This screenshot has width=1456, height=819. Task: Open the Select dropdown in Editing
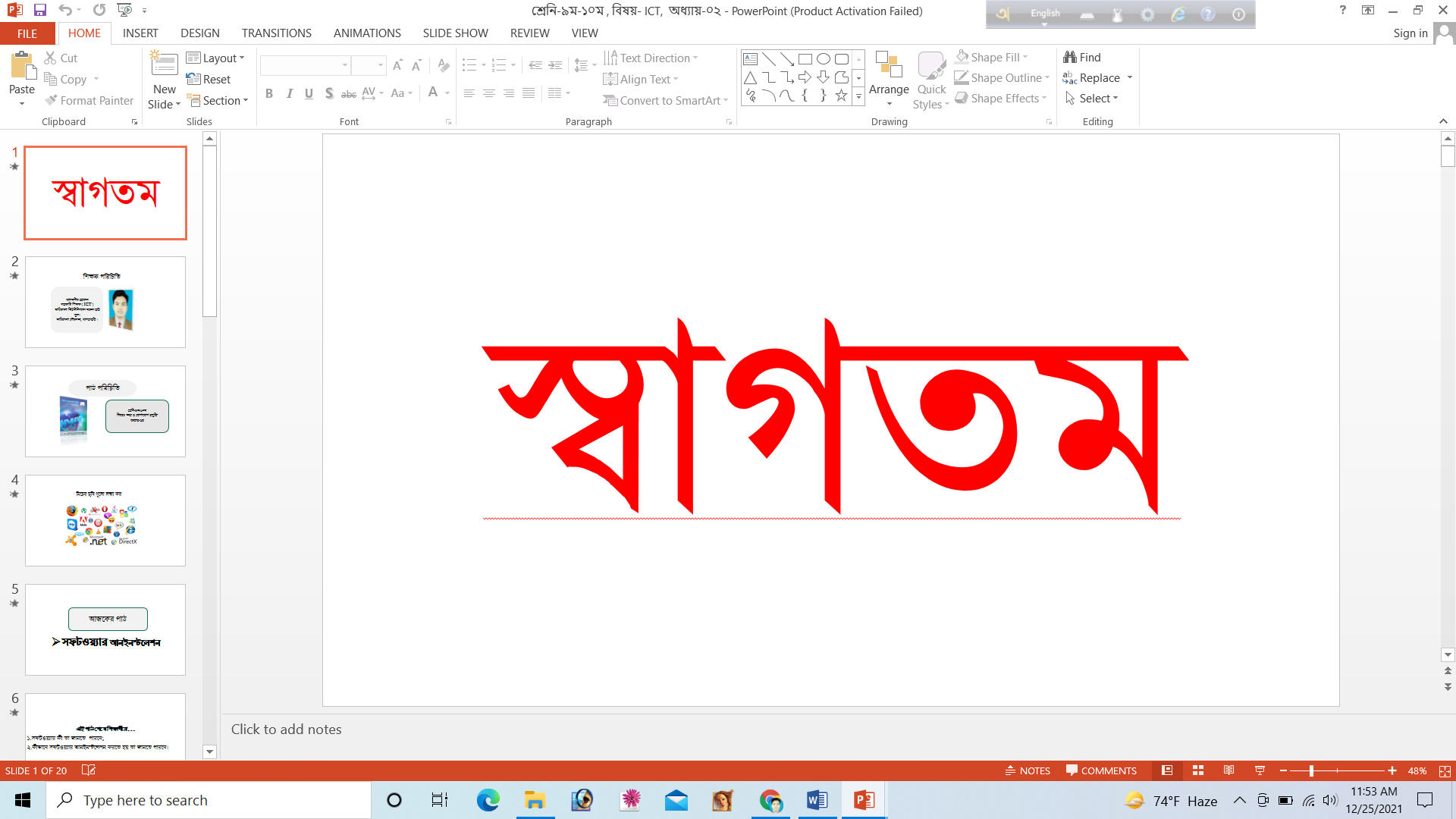tap(1091, 98)
